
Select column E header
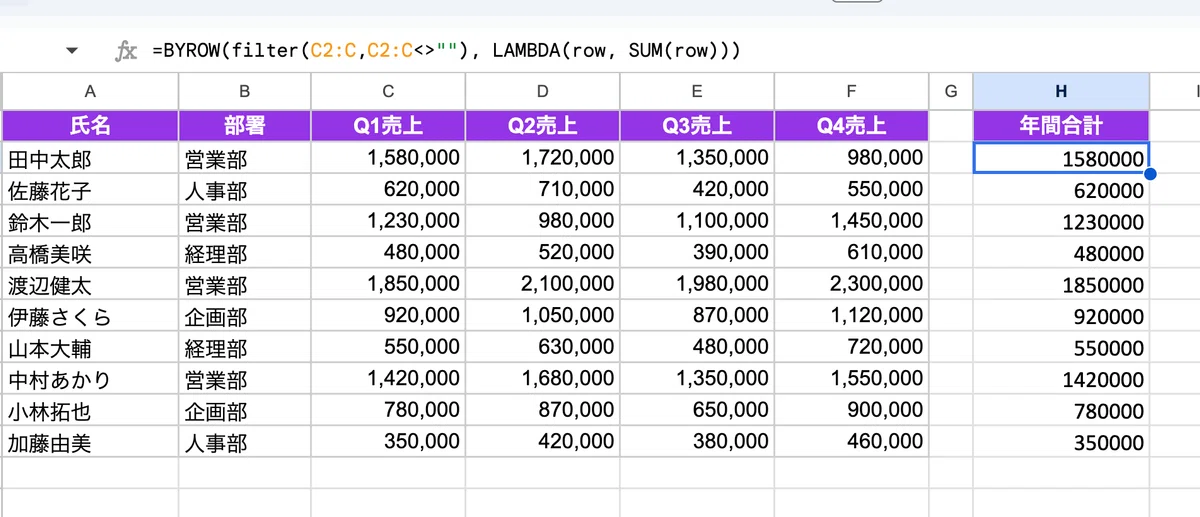pos(697,91)
